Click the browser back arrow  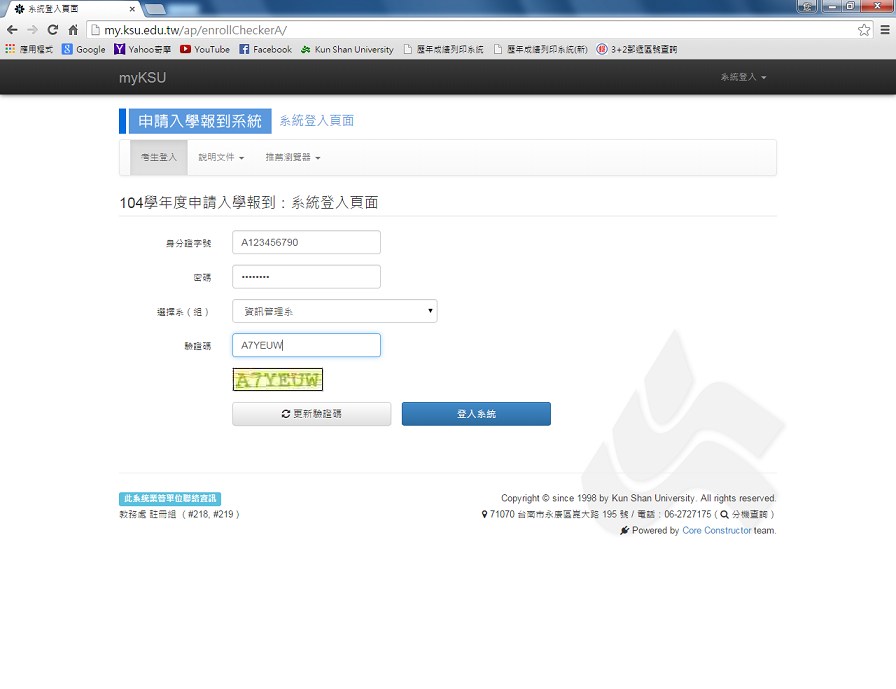(12, 30)
